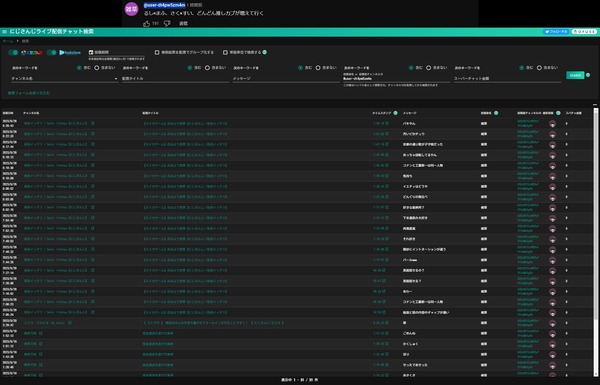This screenshot has height=385, width=600.
Task: Click into the メッセージ input field
Action: tap(286, 78)
